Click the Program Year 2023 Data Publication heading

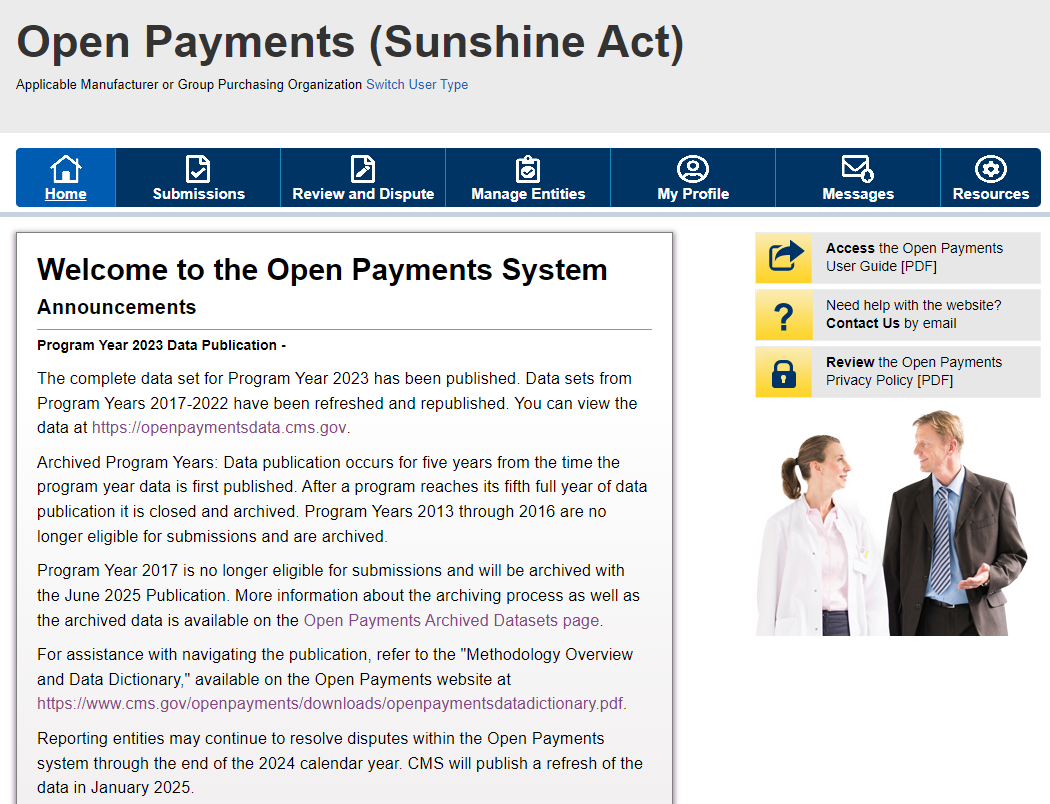pyautogui.click(x=161, y=345)
